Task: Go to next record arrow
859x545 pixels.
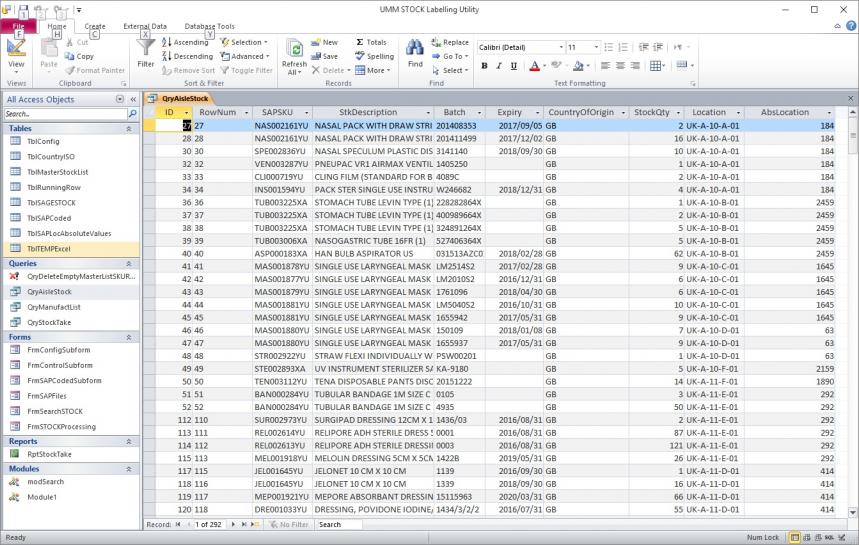Action: (x=233, y=524)
